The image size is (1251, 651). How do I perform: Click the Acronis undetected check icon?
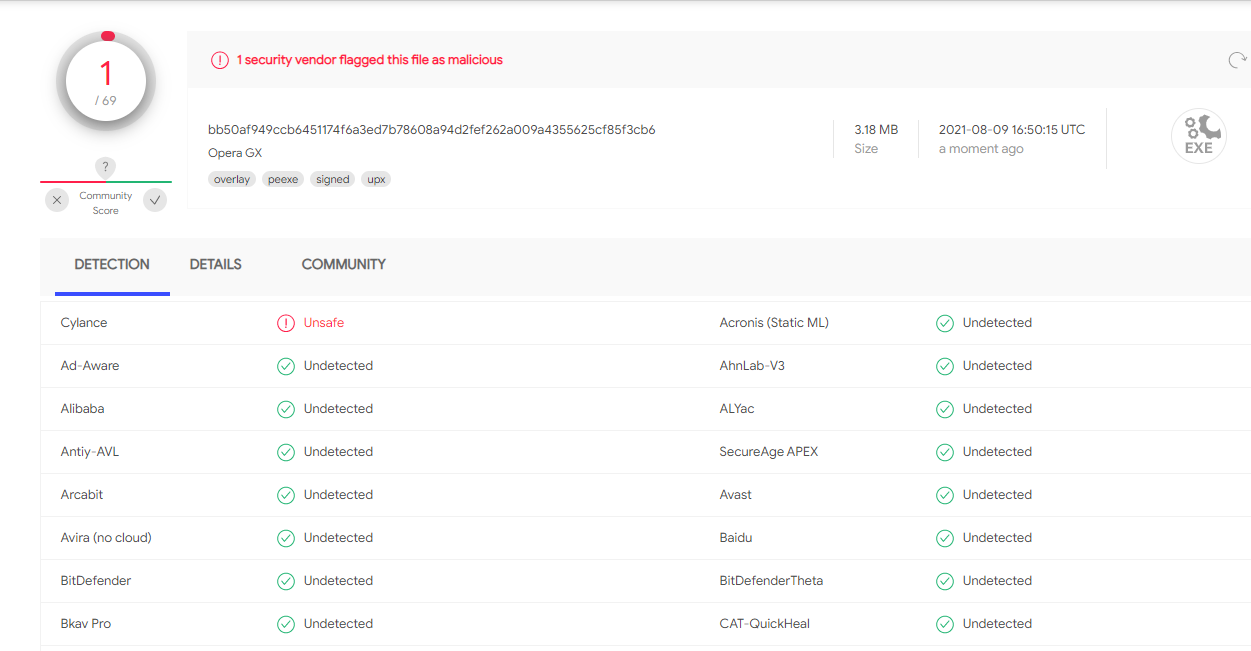945,323
